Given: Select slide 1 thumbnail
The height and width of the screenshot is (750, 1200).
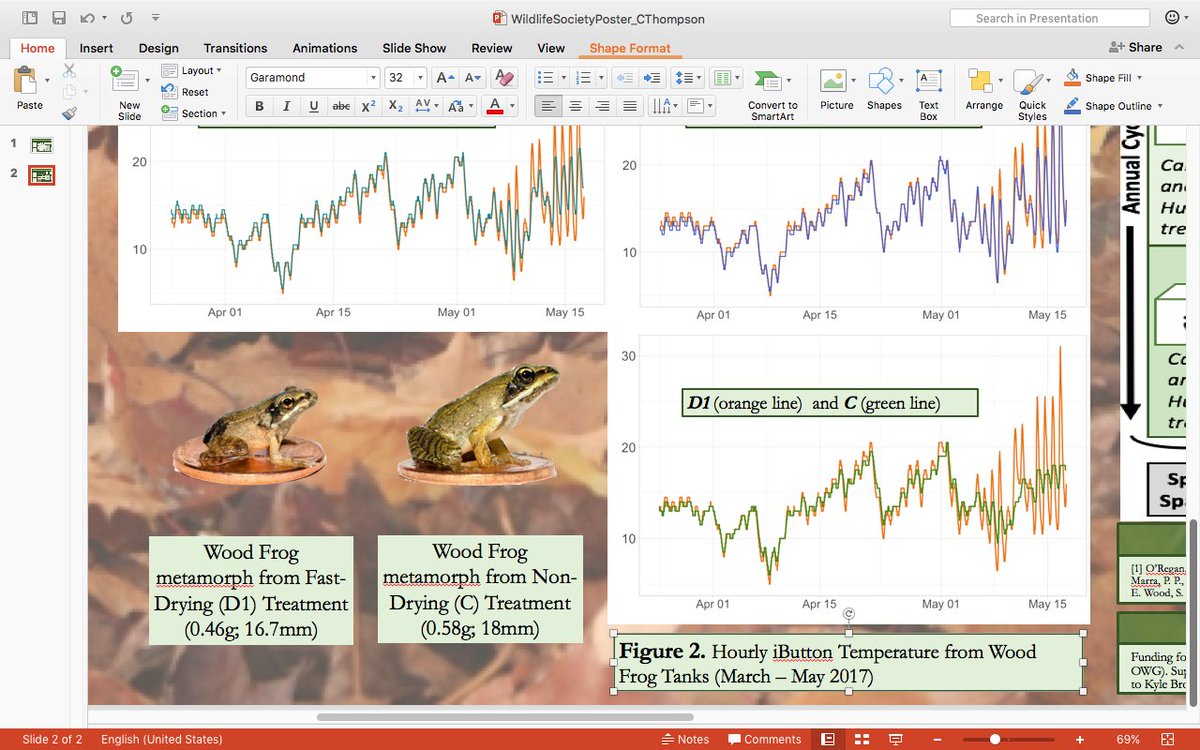Looking at the screenshot, I should [42, 145].
